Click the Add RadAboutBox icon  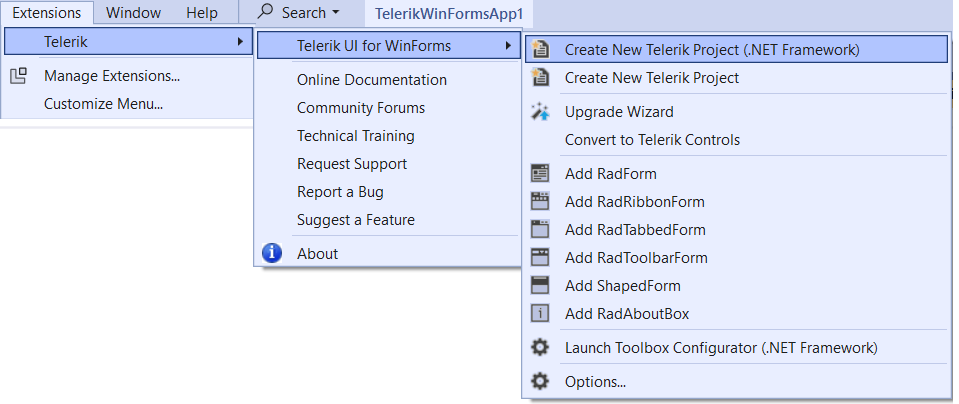click(x=540, y=314)
